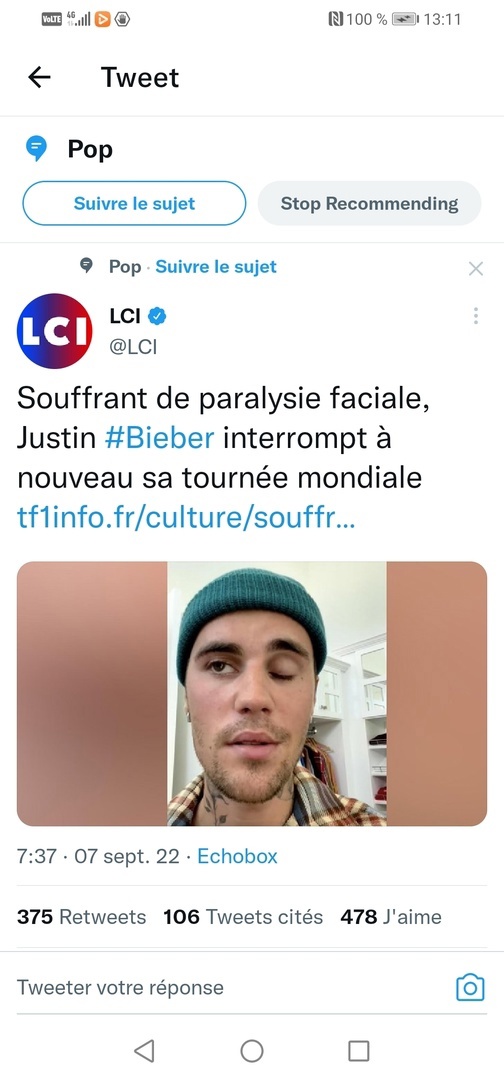This screenshot has width=504, height=1080.
Task: Tap the LCI verified badge
Action: 158,317
